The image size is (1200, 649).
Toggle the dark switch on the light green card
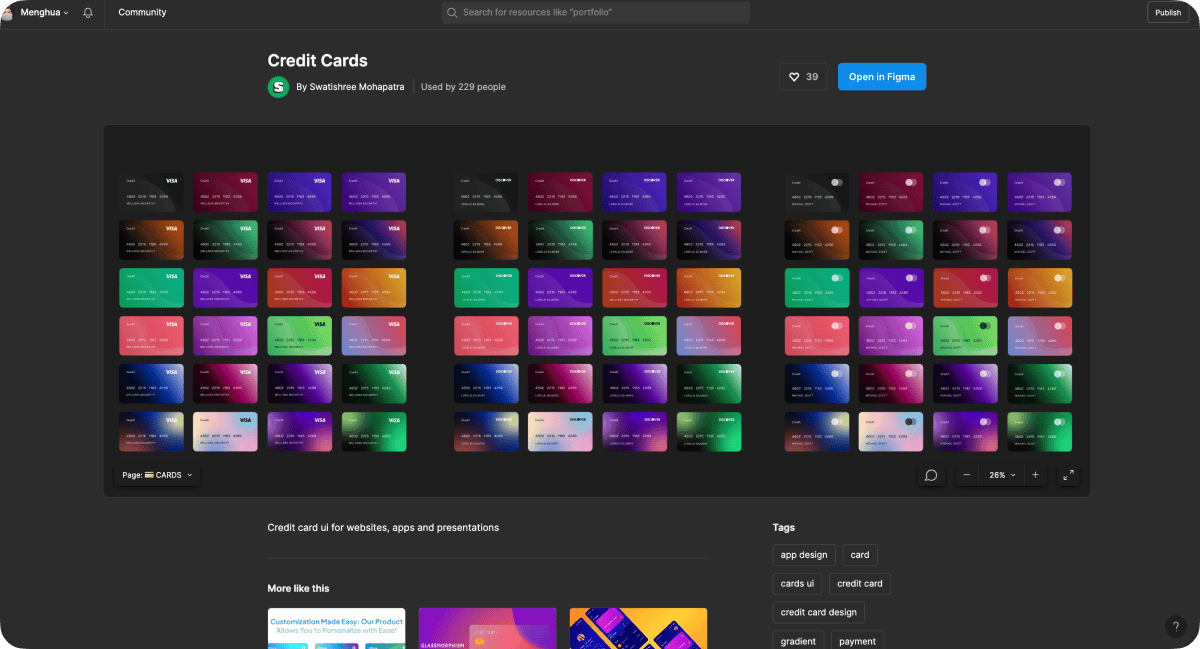[985, 326]
